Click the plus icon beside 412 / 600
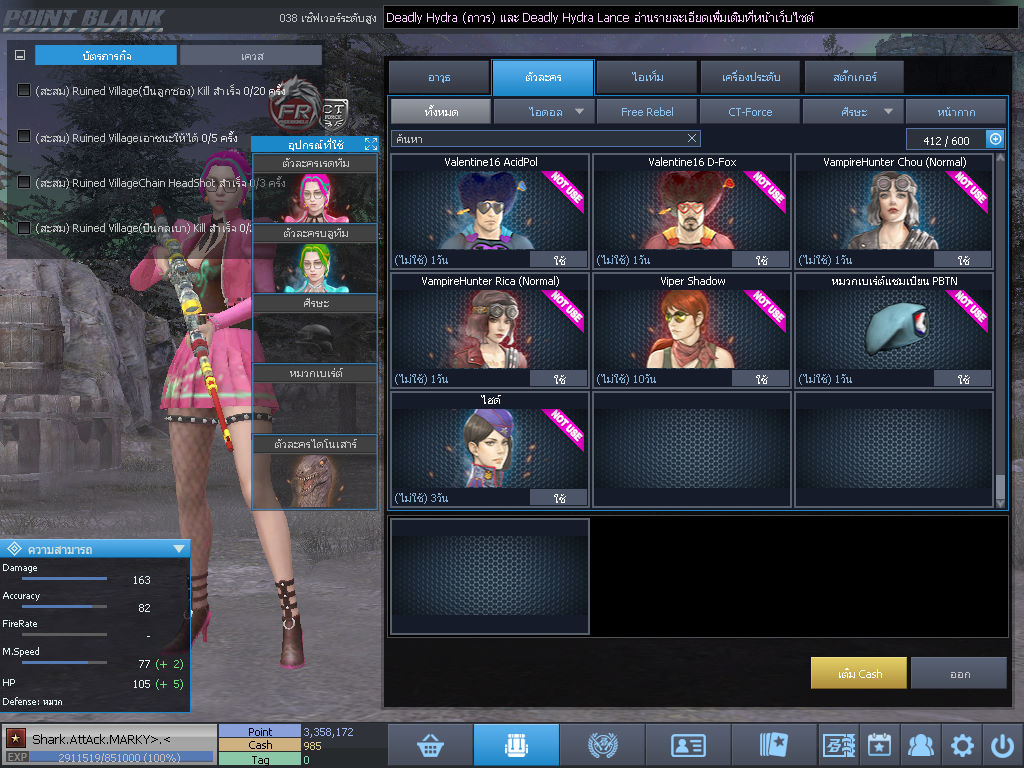1024x768 pixels. 995,139
